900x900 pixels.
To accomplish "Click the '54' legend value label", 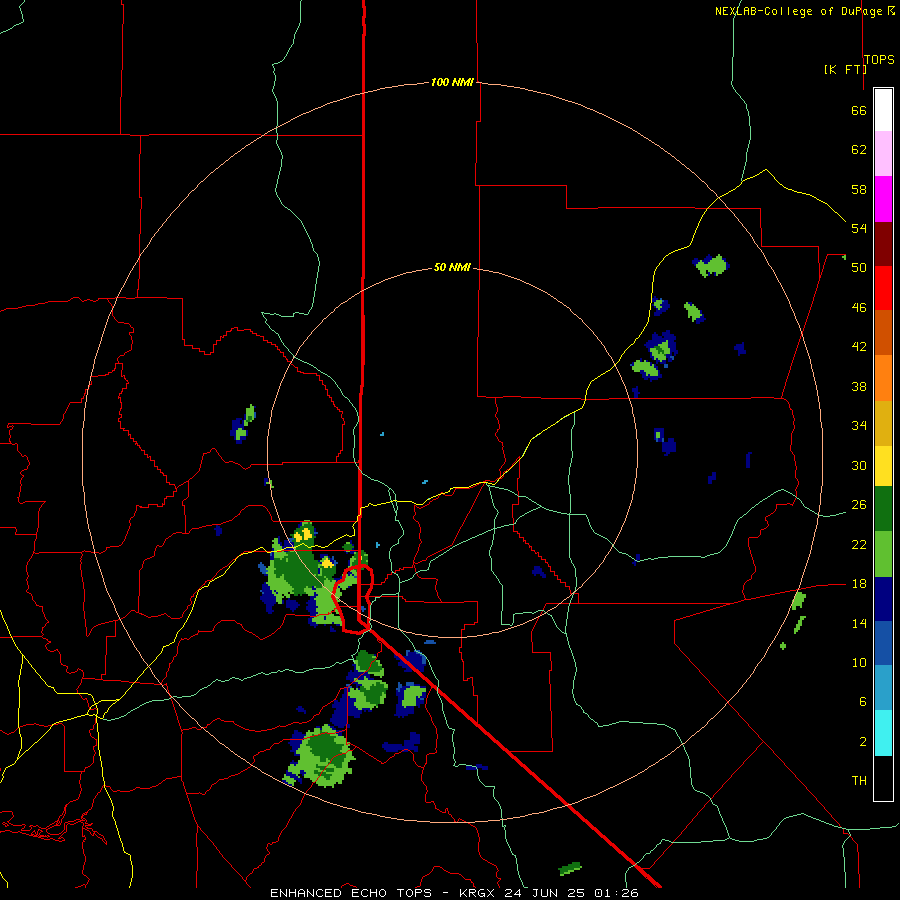I will pyautogui.click(x=859, y=228).
